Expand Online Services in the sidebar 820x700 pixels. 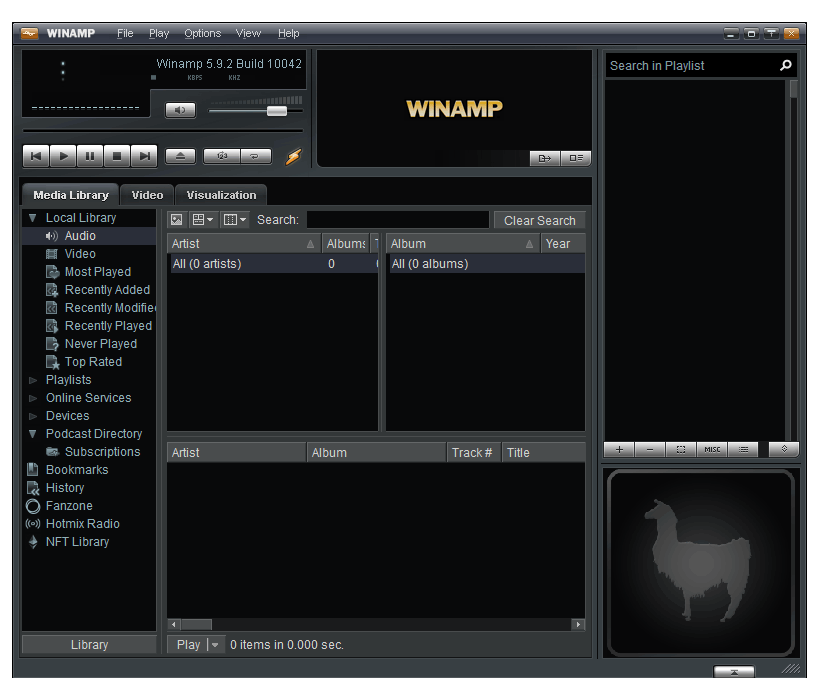tap(33, 398)
